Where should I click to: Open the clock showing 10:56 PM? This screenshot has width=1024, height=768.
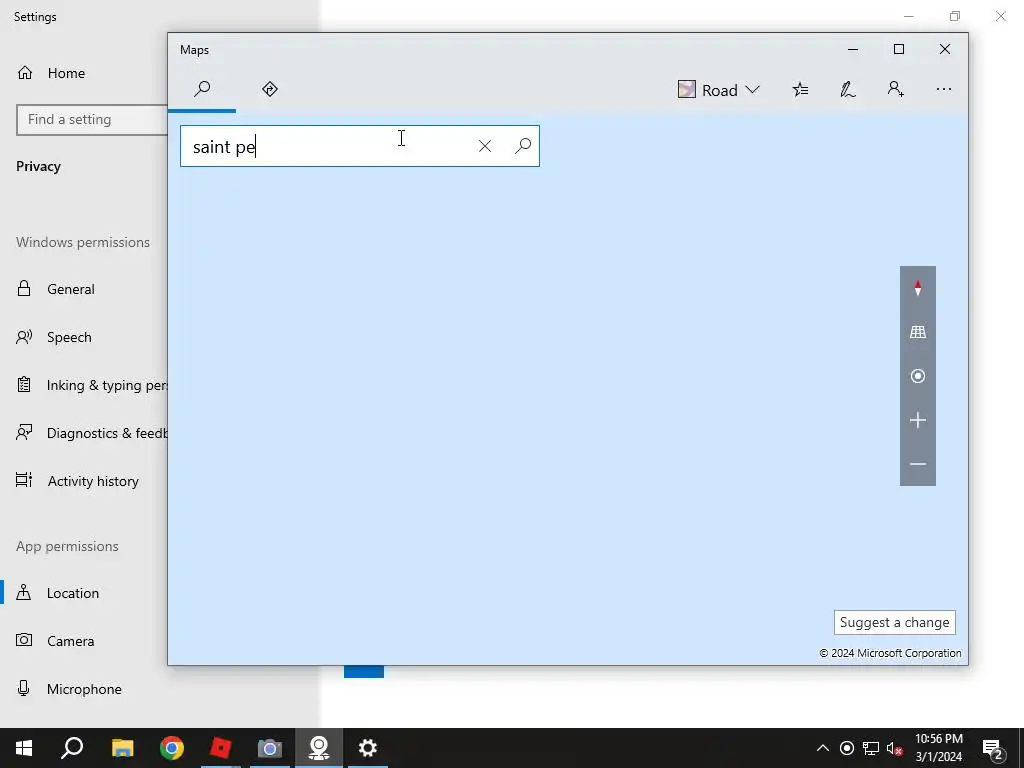coord(938,748)
